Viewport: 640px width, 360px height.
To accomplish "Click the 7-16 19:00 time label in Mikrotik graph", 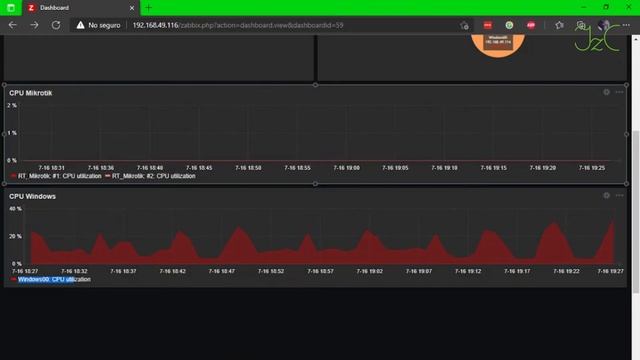I will click(x=347, y=168).
